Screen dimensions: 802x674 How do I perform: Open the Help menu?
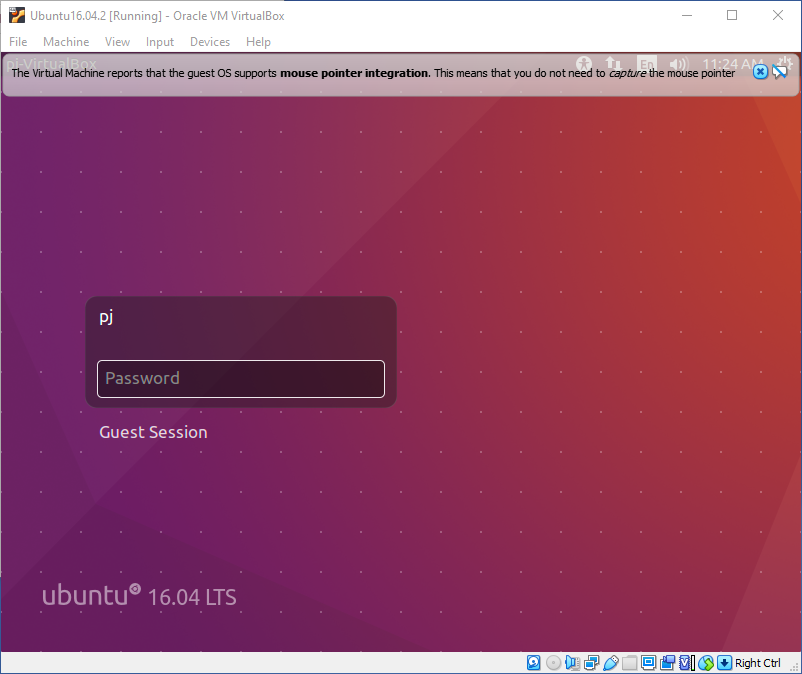(x=258, y=42)
